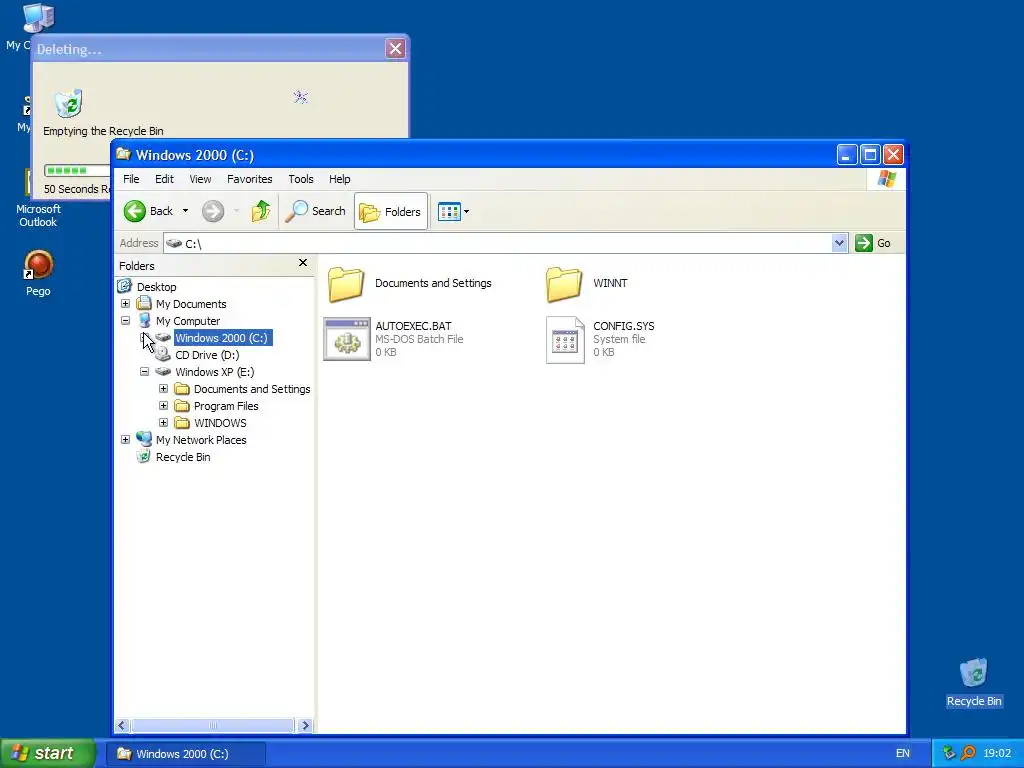Image resolution: width=1024 pixels, height=768 pixels.
Task: Maximize the Windows 2000 (C:) window
Action: [870, 155]
